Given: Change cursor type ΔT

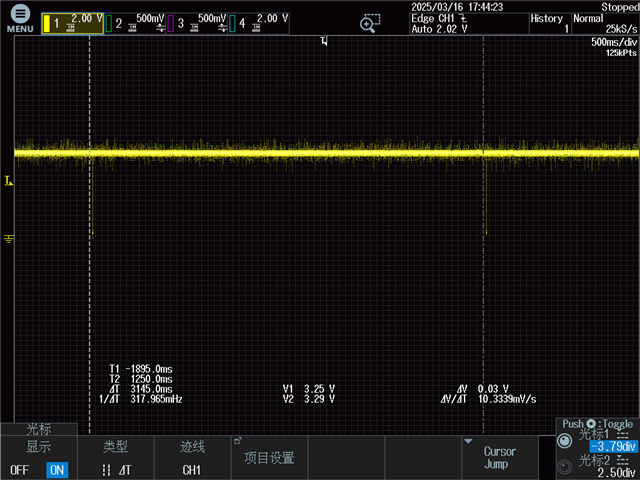Looking at the screenshot, I should 116,458.
